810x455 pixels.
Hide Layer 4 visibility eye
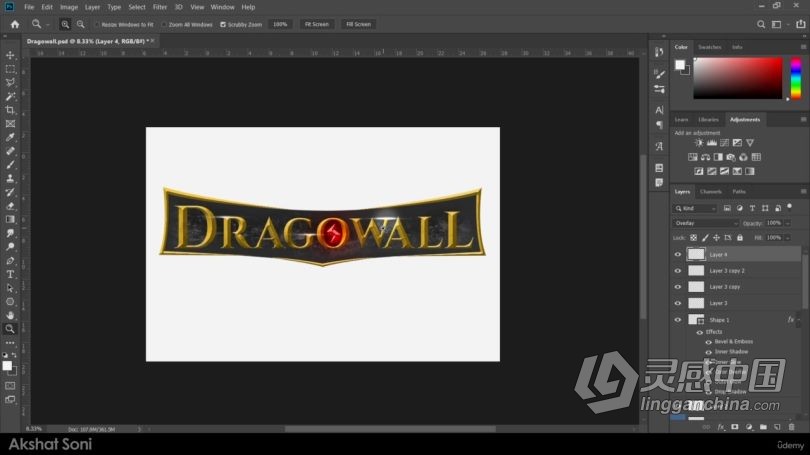tap(678, 255)
